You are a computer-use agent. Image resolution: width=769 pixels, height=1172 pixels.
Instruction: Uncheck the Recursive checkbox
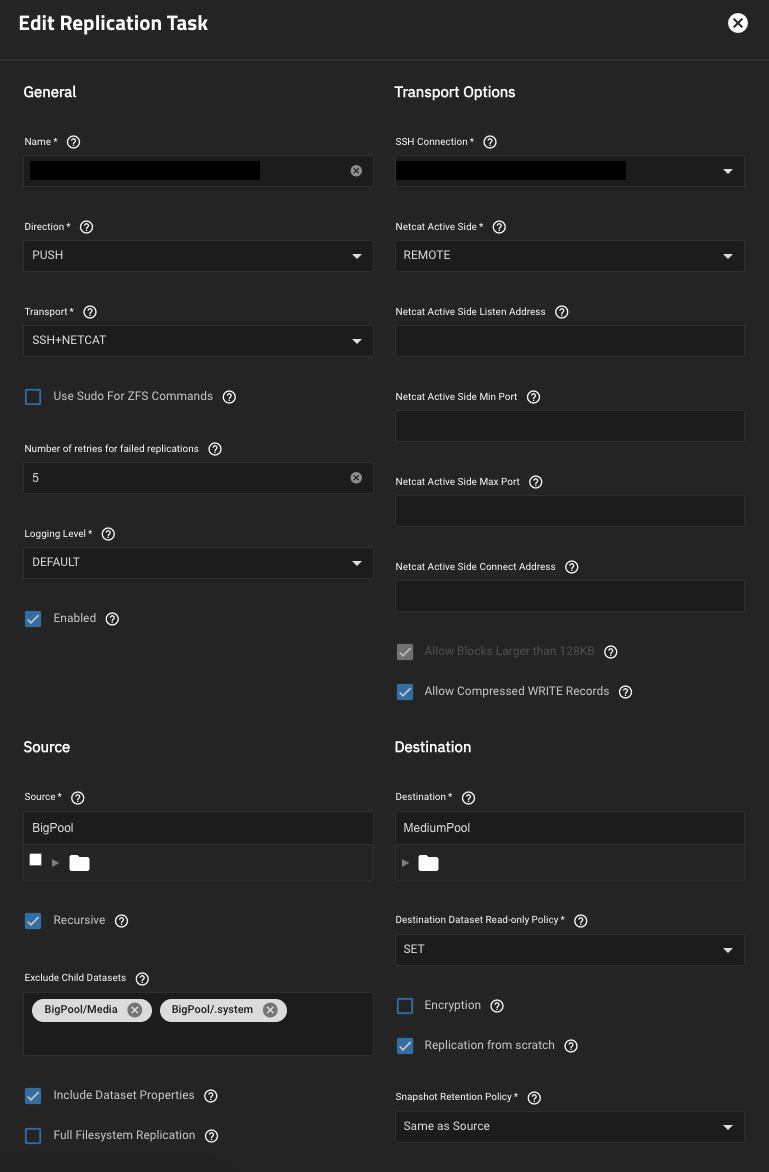(x=33, y=921)
